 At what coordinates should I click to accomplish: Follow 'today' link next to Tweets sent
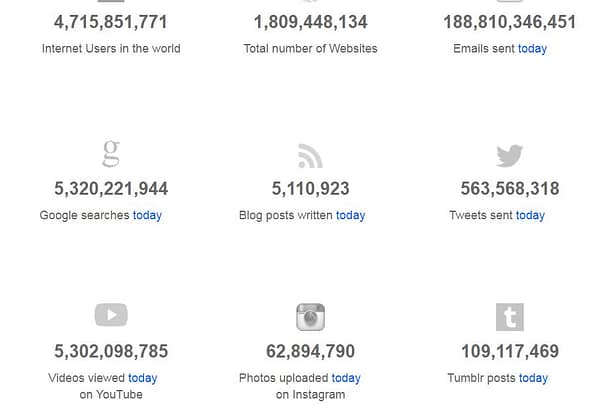[x=530, y=215]
